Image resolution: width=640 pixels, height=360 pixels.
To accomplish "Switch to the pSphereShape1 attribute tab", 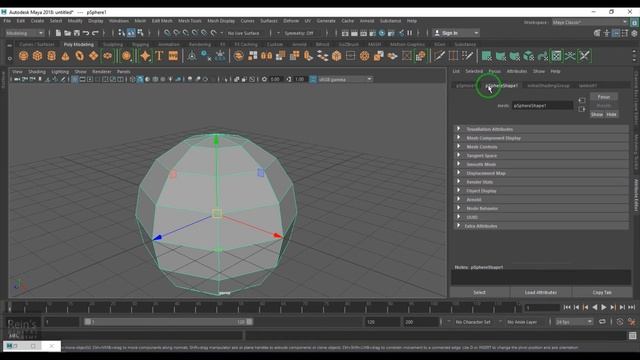I will (x=502, y=86).
